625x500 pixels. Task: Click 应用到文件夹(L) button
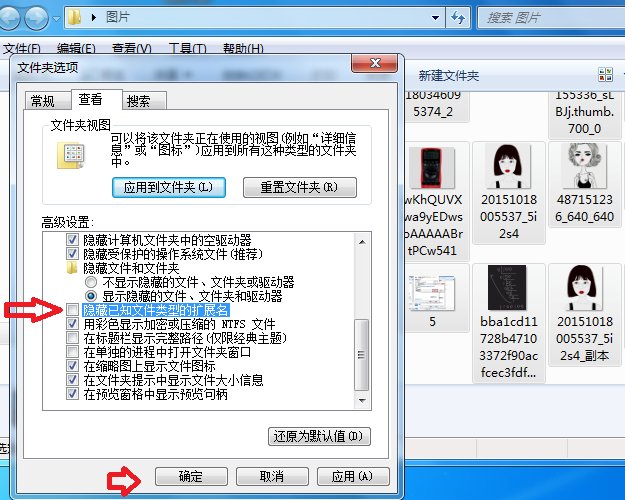pyautogui.click(x=169, y=187)
